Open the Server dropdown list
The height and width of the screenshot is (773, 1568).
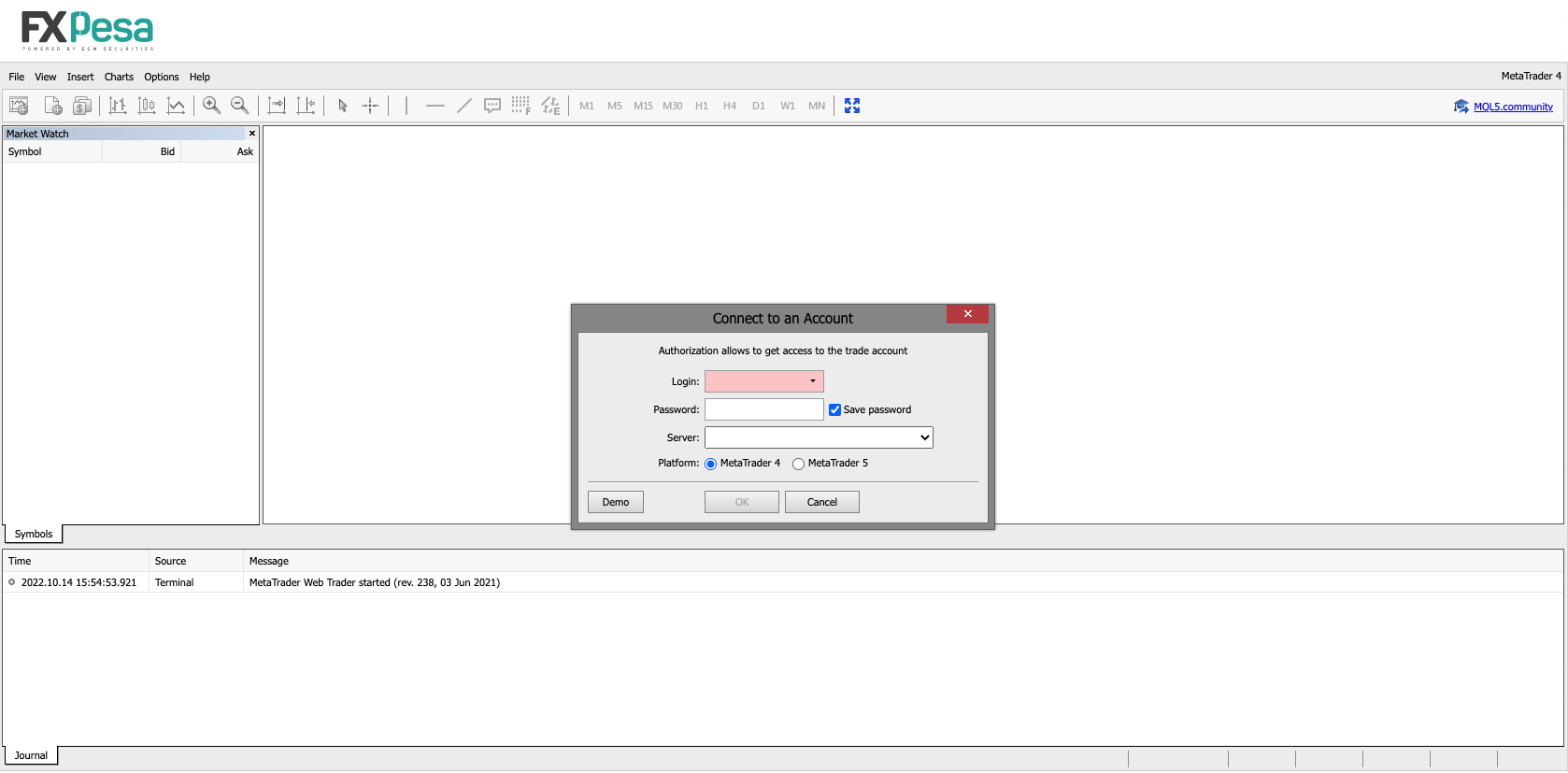819,437
